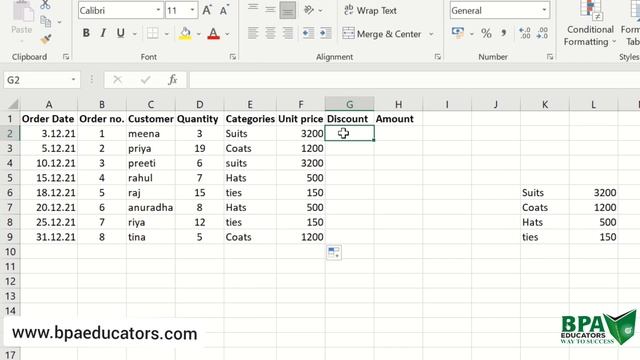Click the Enter checkmark in formula bar
Screen dimensions: 640x360
pos(145,80)
